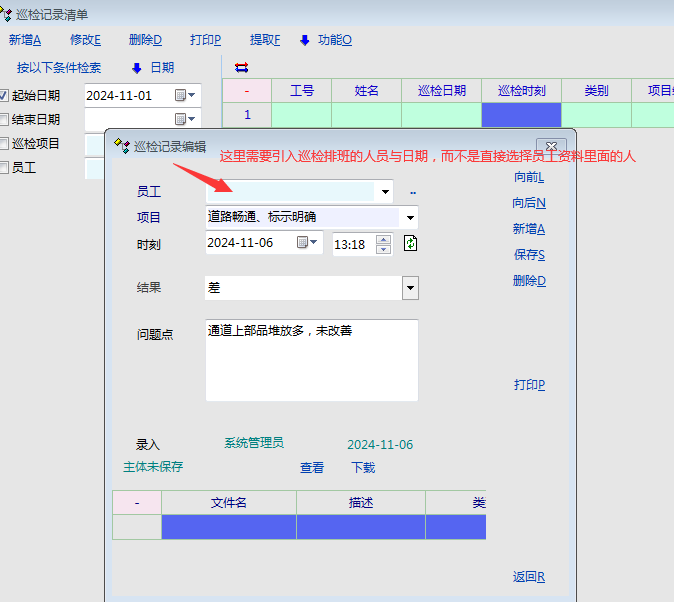Click 打印P in the main toolbar
The height and width of the screenshot is (602, 674).
[x=205, y=40]
